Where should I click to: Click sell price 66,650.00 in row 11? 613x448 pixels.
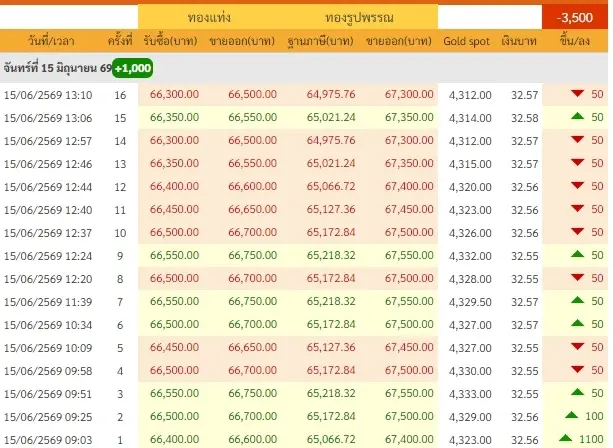253,210
